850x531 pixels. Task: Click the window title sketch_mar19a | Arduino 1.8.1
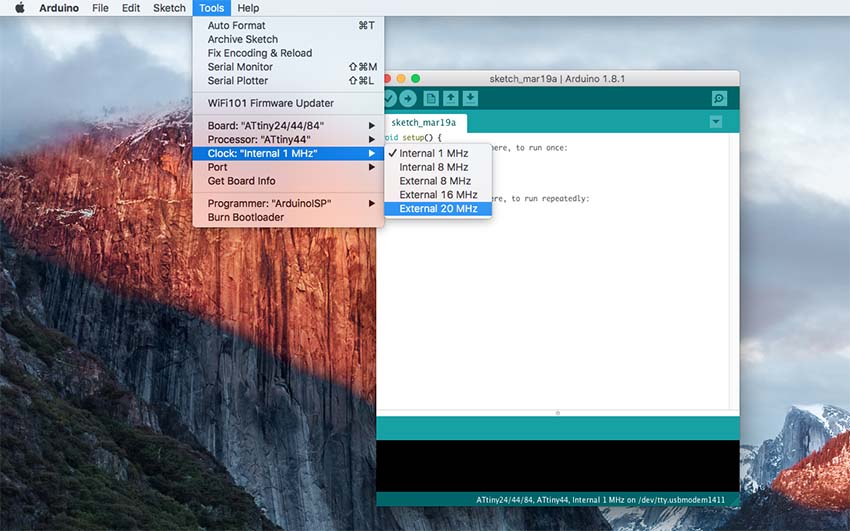pos(557,79)
